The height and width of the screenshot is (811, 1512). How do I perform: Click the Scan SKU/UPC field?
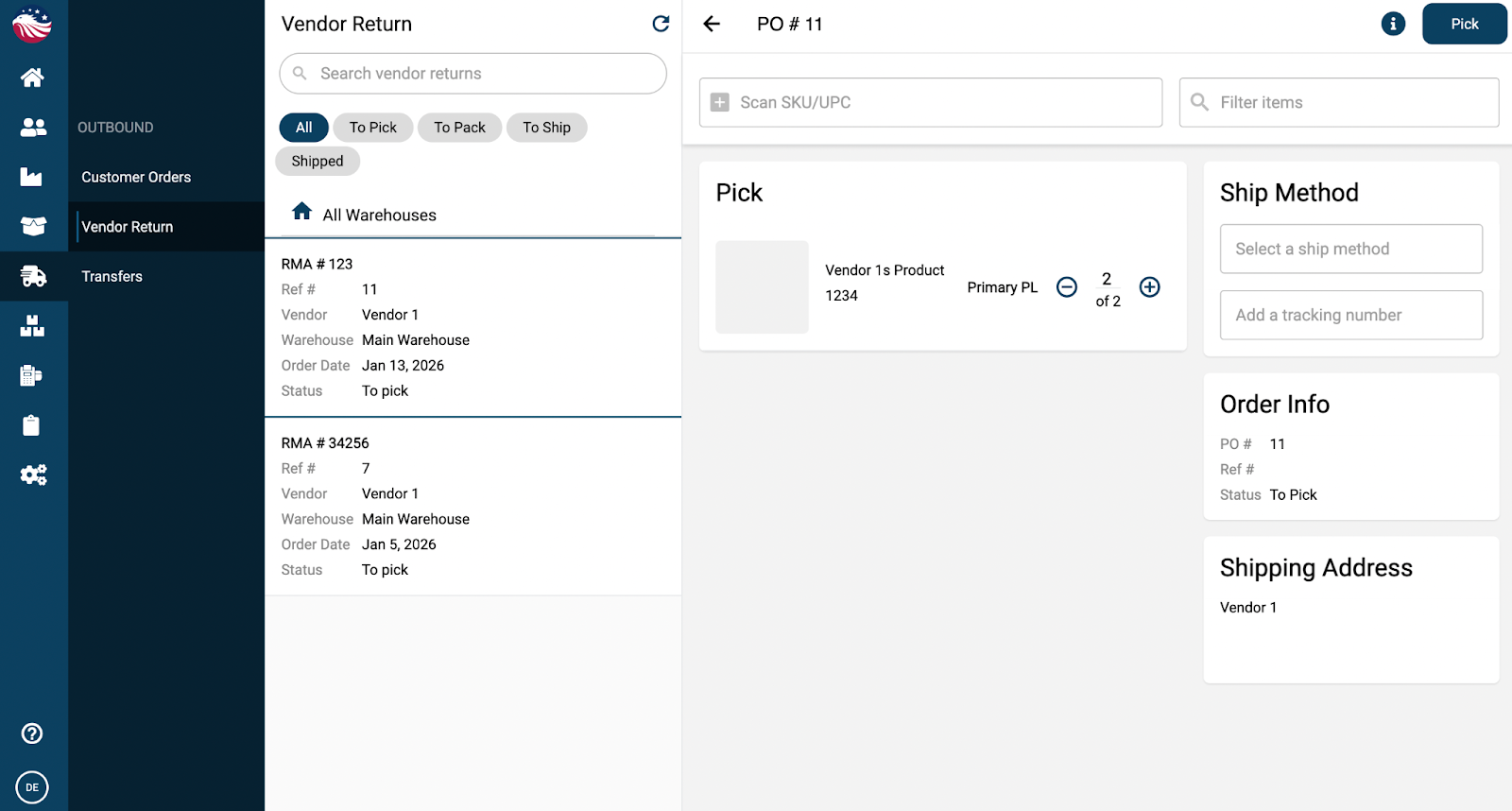[930, 102]
